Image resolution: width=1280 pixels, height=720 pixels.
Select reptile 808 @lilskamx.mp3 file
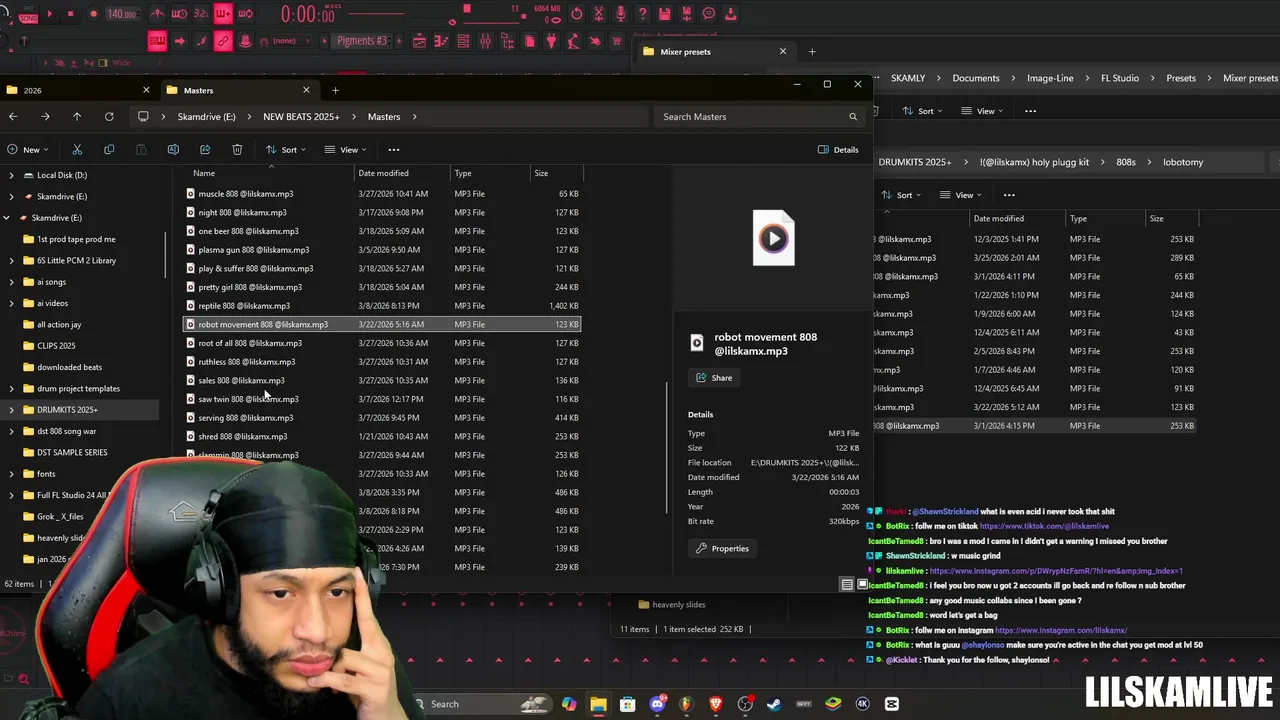pyautogui.click(x=382, y=306)
